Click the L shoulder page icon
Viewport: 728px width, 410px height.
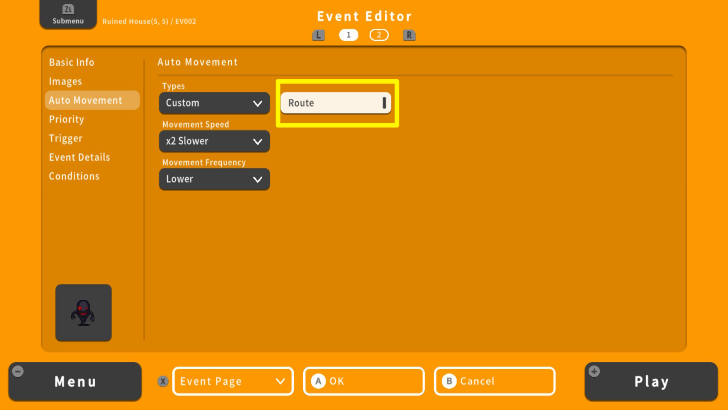point(318,35)
